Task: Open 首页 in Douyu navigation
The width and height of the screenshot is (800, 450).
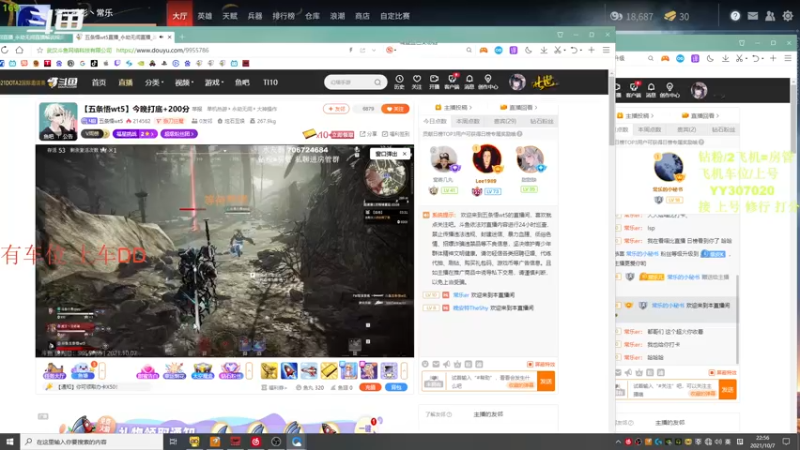Action: click(x=98, y=82)
